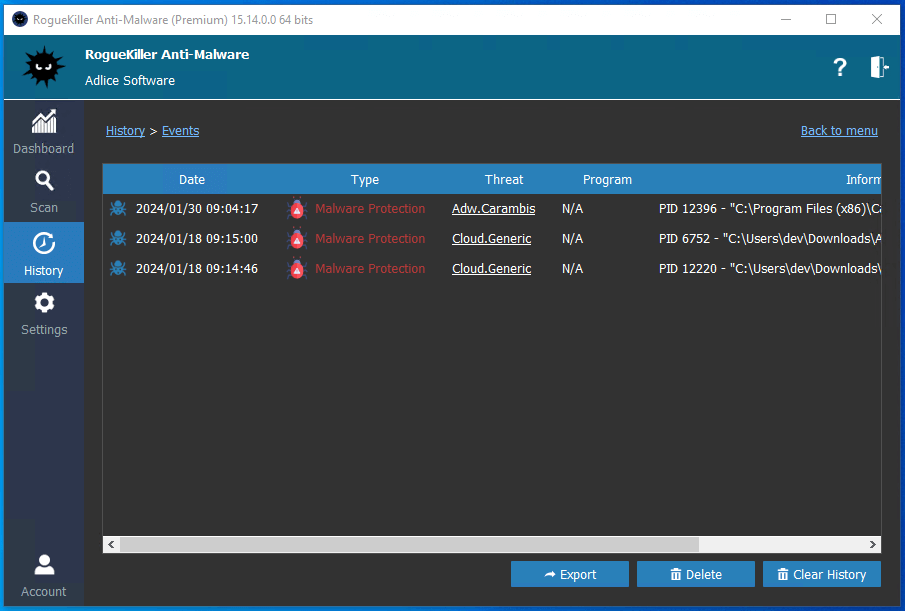Click the red bug icon beside Adw.Carambis row
The height and width of the screenshot is (611, 905).
tap(296, 209)
